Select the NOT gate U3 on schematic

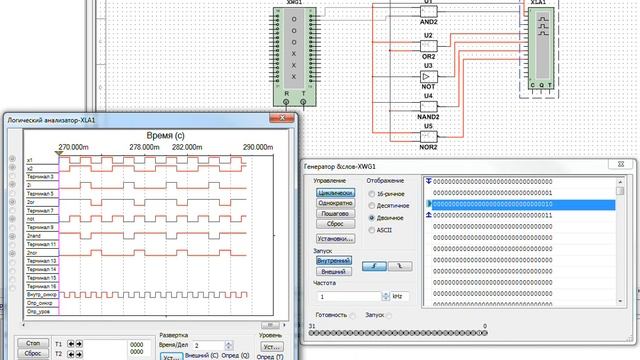pos(429,76)
